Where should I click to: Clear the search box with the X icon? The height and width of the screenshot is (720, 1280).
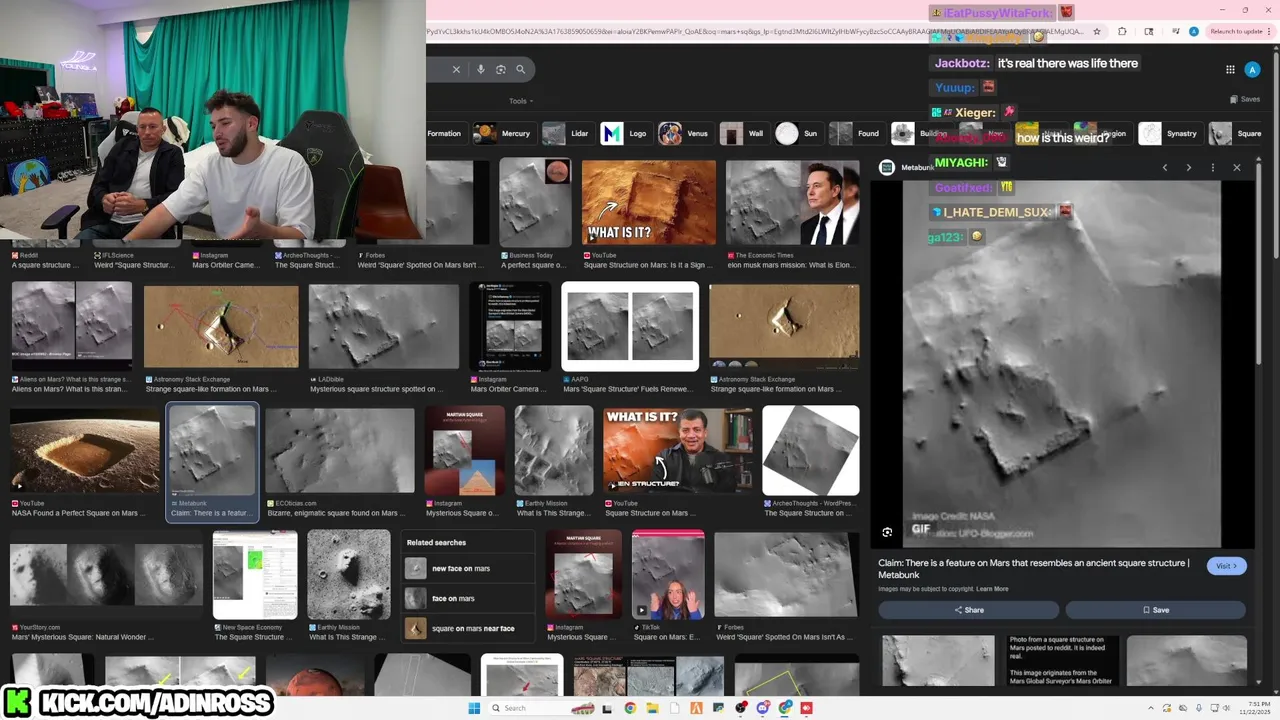click(456, 69)
